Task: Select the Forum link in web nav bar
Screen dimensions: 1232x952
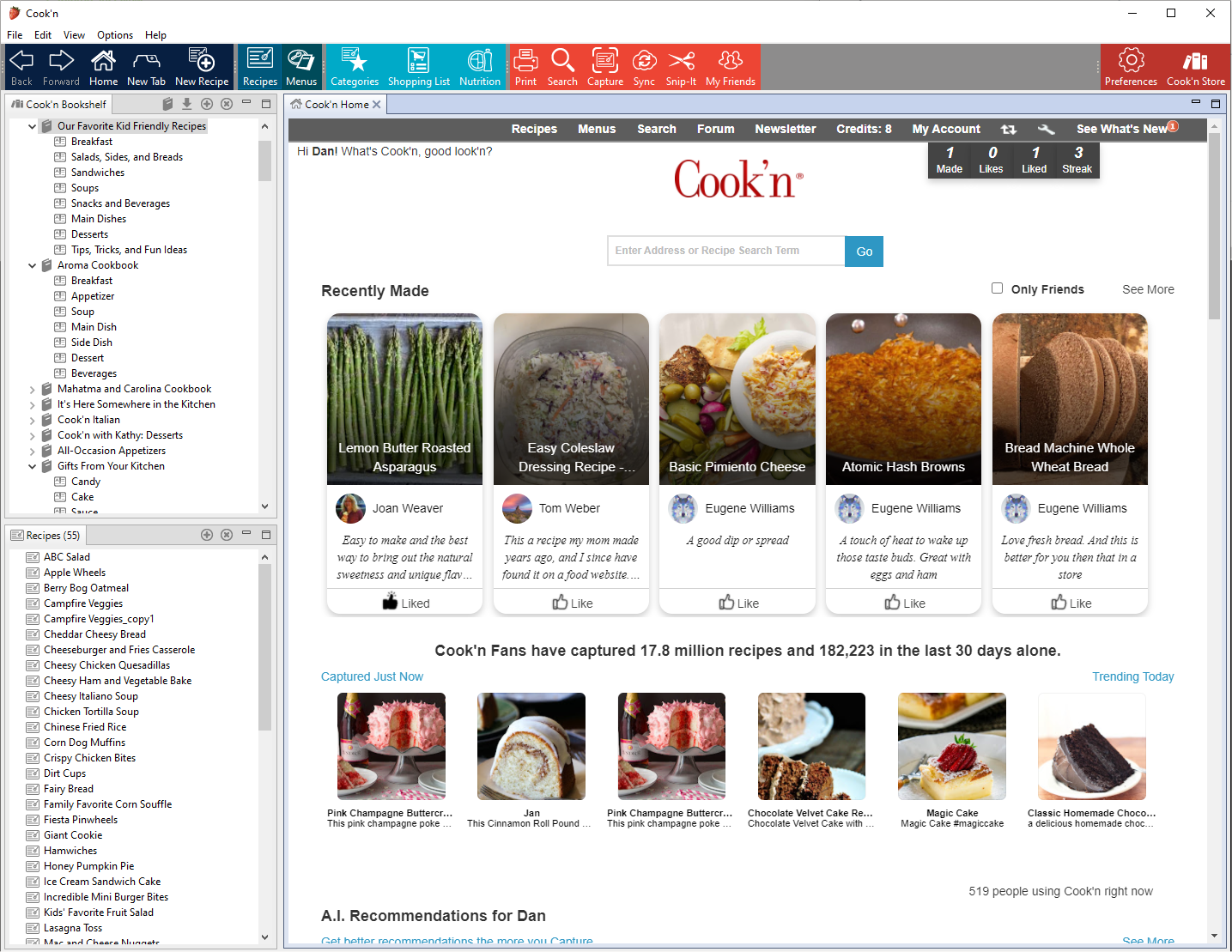Action: [715, 129]
